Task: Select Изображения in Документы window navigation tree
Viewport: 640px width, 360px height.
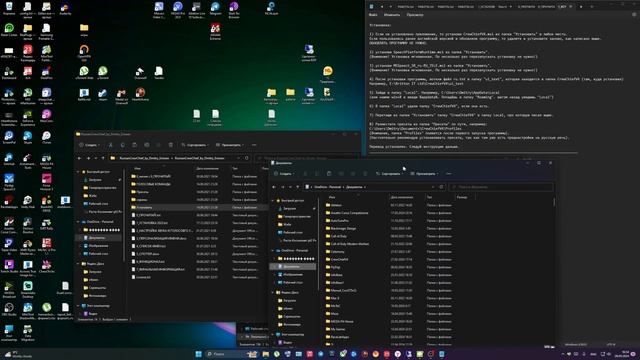Action: tap(293, 274)
